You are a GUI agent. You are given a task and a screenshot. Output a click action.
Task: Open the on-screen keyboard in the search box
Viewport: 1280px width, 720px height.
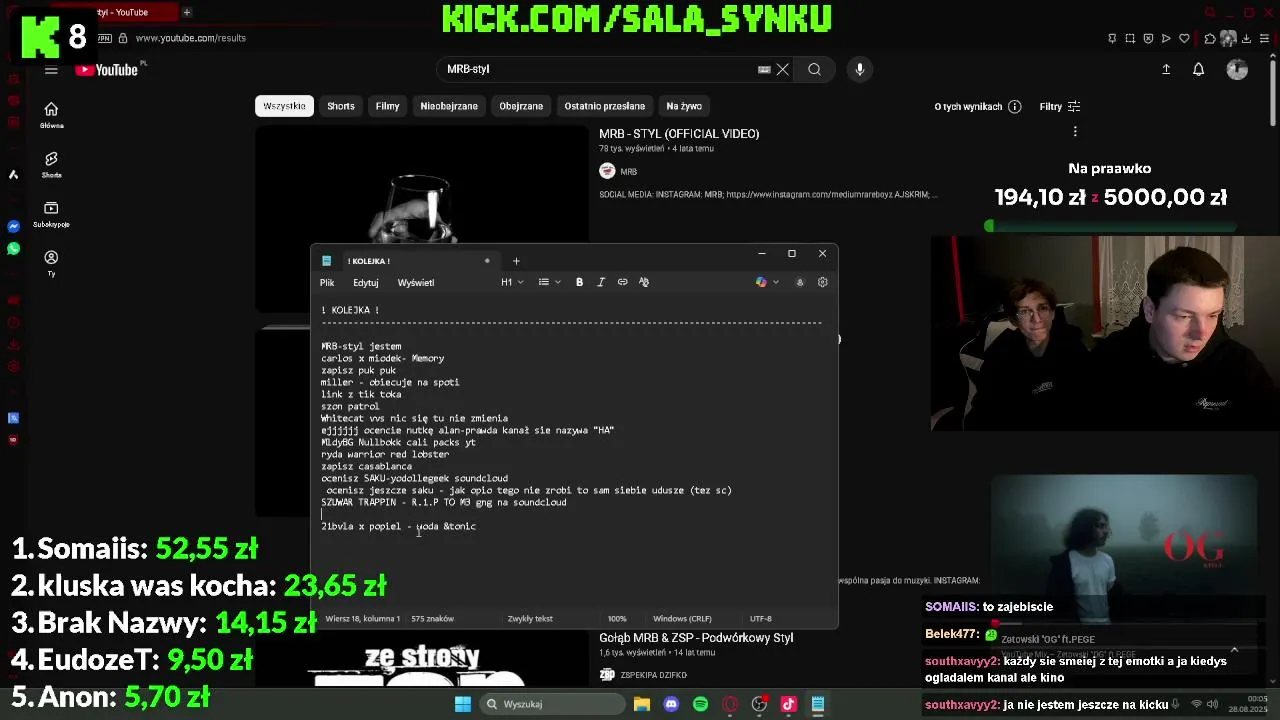tap(764, 69)
